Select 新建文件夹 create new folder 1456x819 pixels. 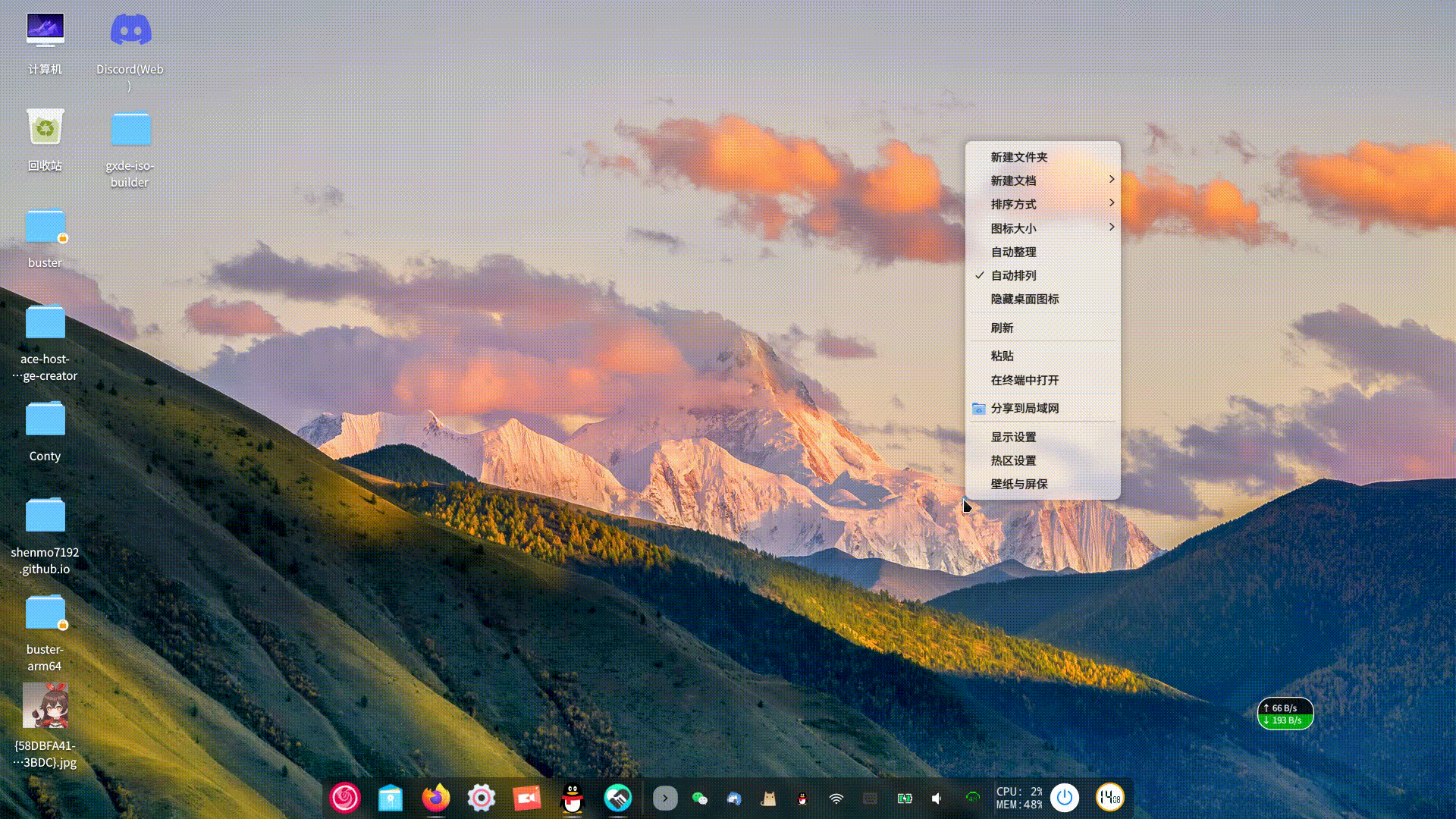click(x=1019, y=157)
